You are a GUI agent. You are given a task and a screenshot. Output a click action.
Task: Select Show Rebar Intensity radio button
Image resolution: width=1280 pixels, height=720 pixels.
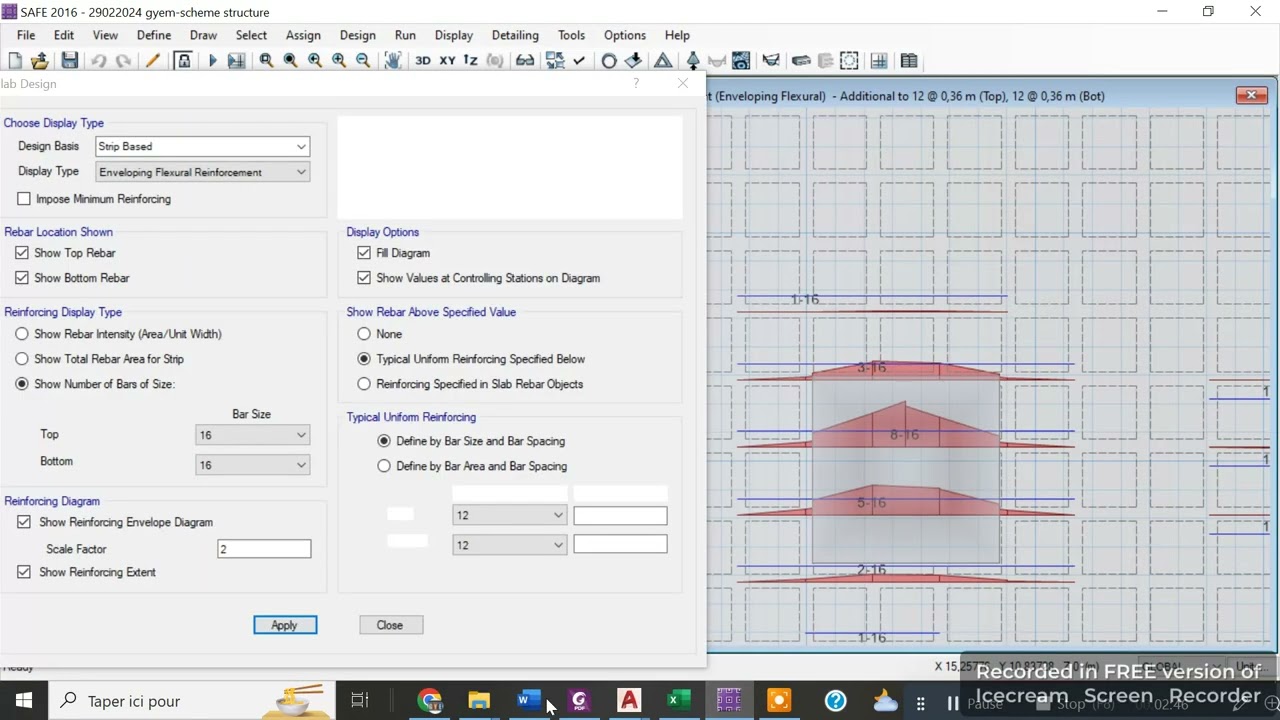(22, 334)
